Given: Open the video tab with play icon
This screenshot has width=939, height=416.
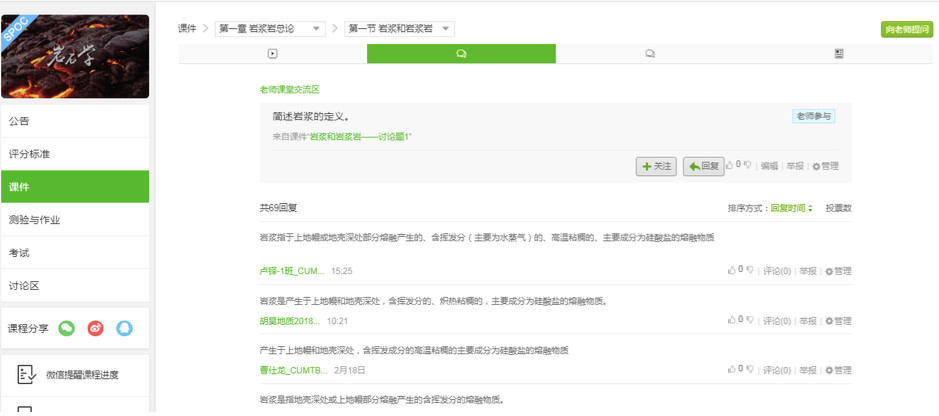Looking at the screenshot, I should [272, 54].
